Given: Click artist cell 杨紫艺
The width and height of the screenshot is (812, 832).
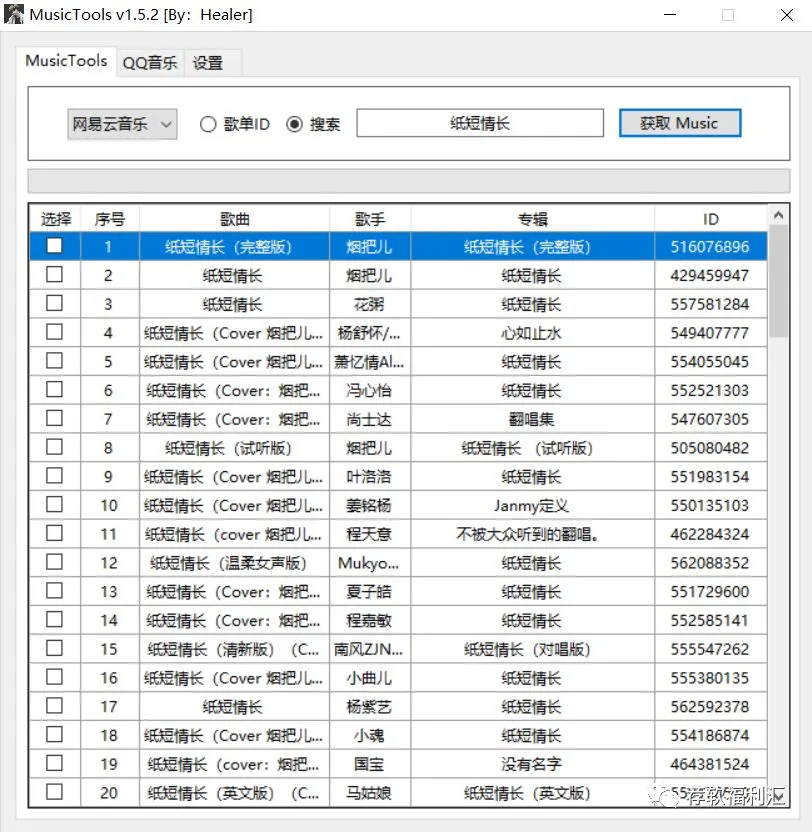Looking at the screenshot, I should pos(370,707).
